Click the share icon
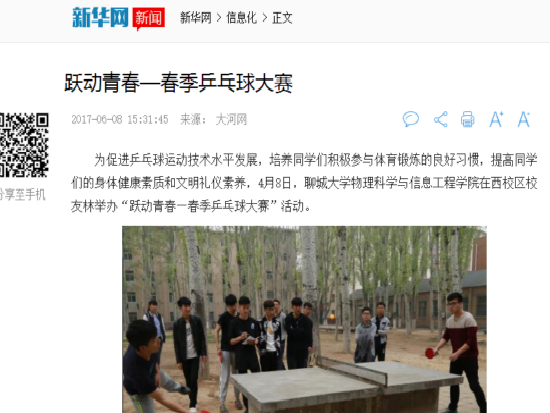This screenshot has height=413, width=550. (x=441, y=119)
